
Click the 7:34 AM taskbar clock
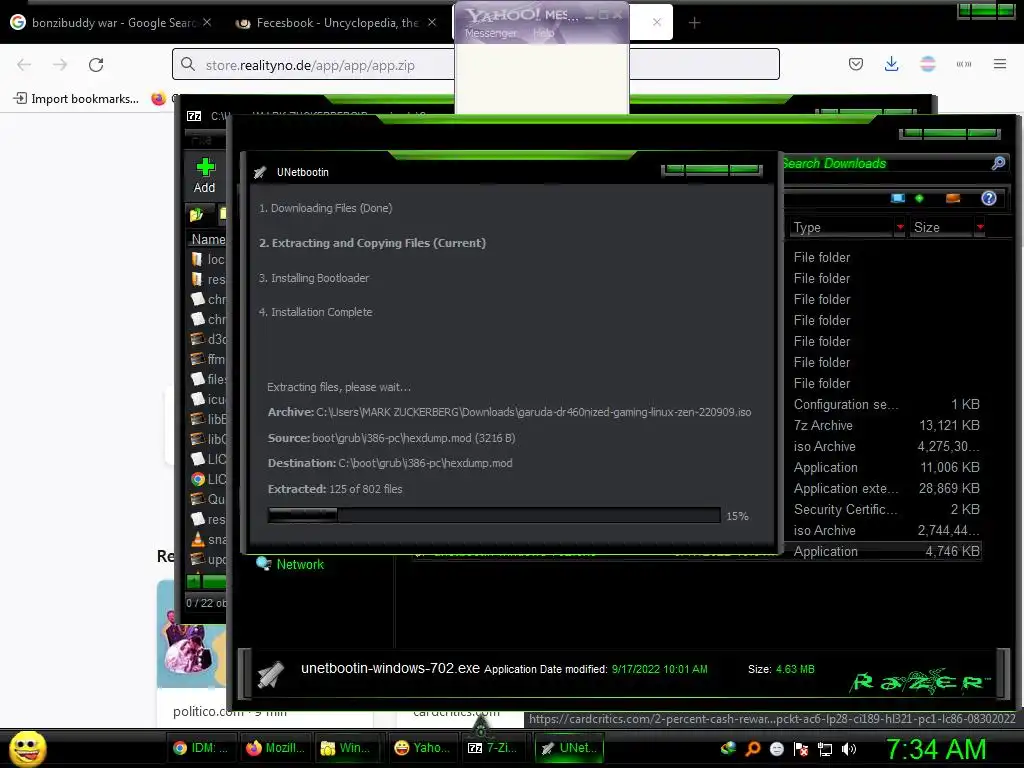[x=935, y=749]
